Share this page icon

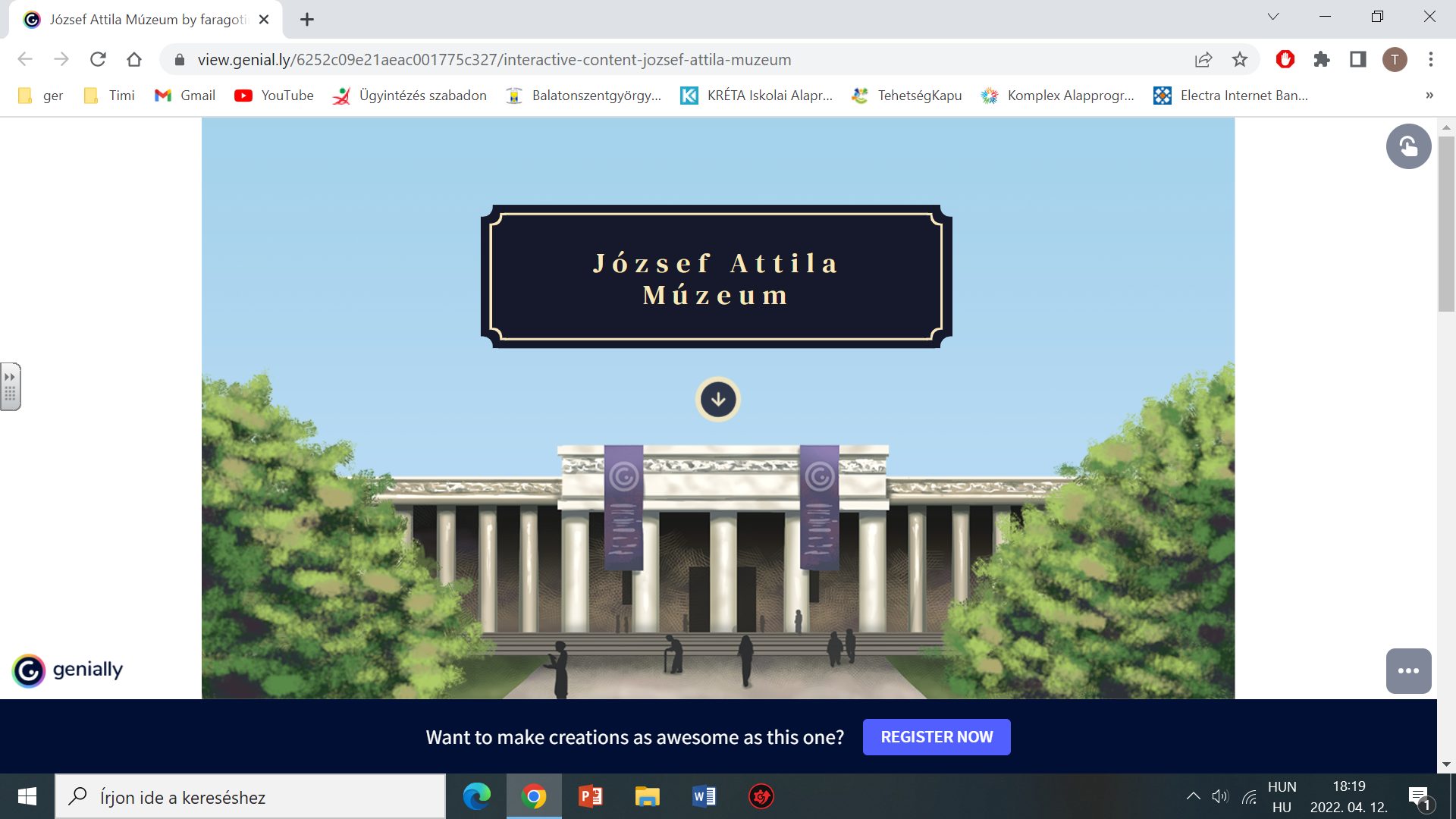pyautogui.click(x=1203, y=59)
